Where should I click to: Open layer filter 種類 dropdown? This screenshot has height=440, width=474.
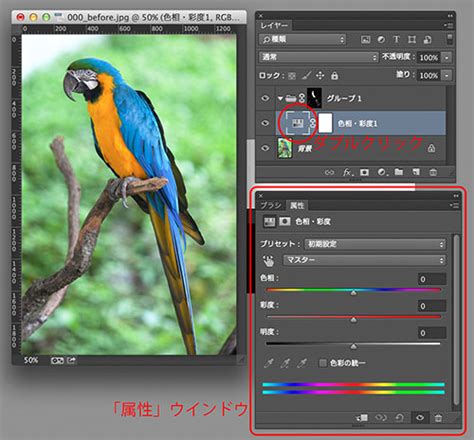click(303, 40)
